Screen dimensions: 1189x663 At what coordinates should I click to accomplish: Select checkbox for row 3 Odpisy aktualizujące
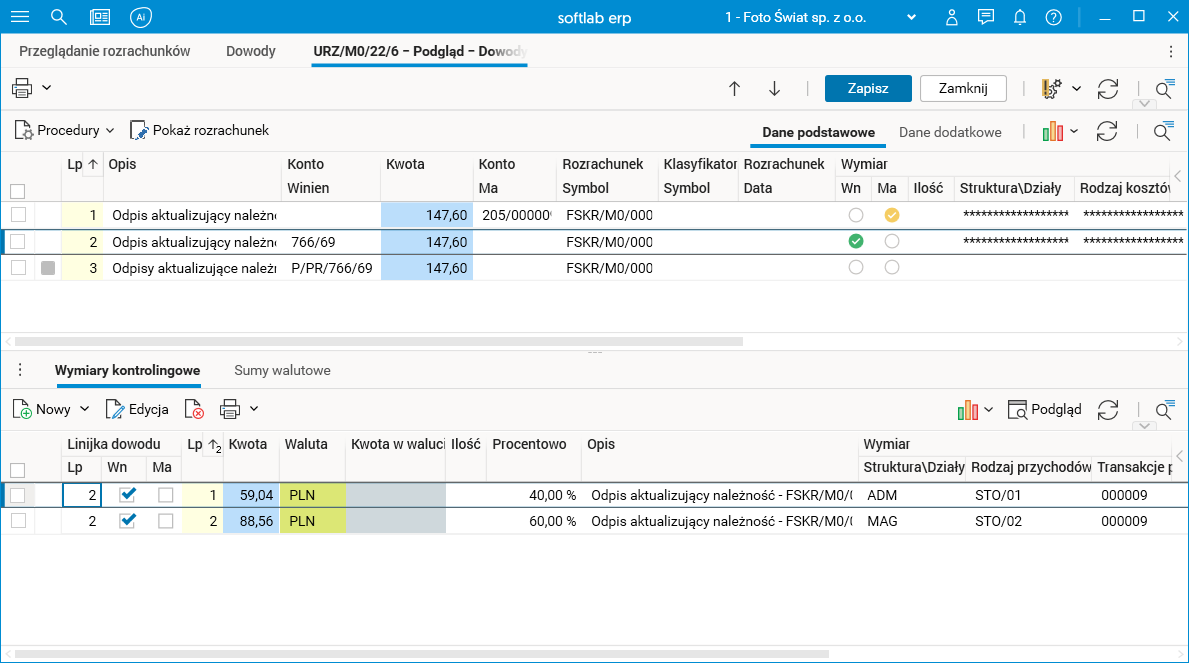tap(18, 267)
